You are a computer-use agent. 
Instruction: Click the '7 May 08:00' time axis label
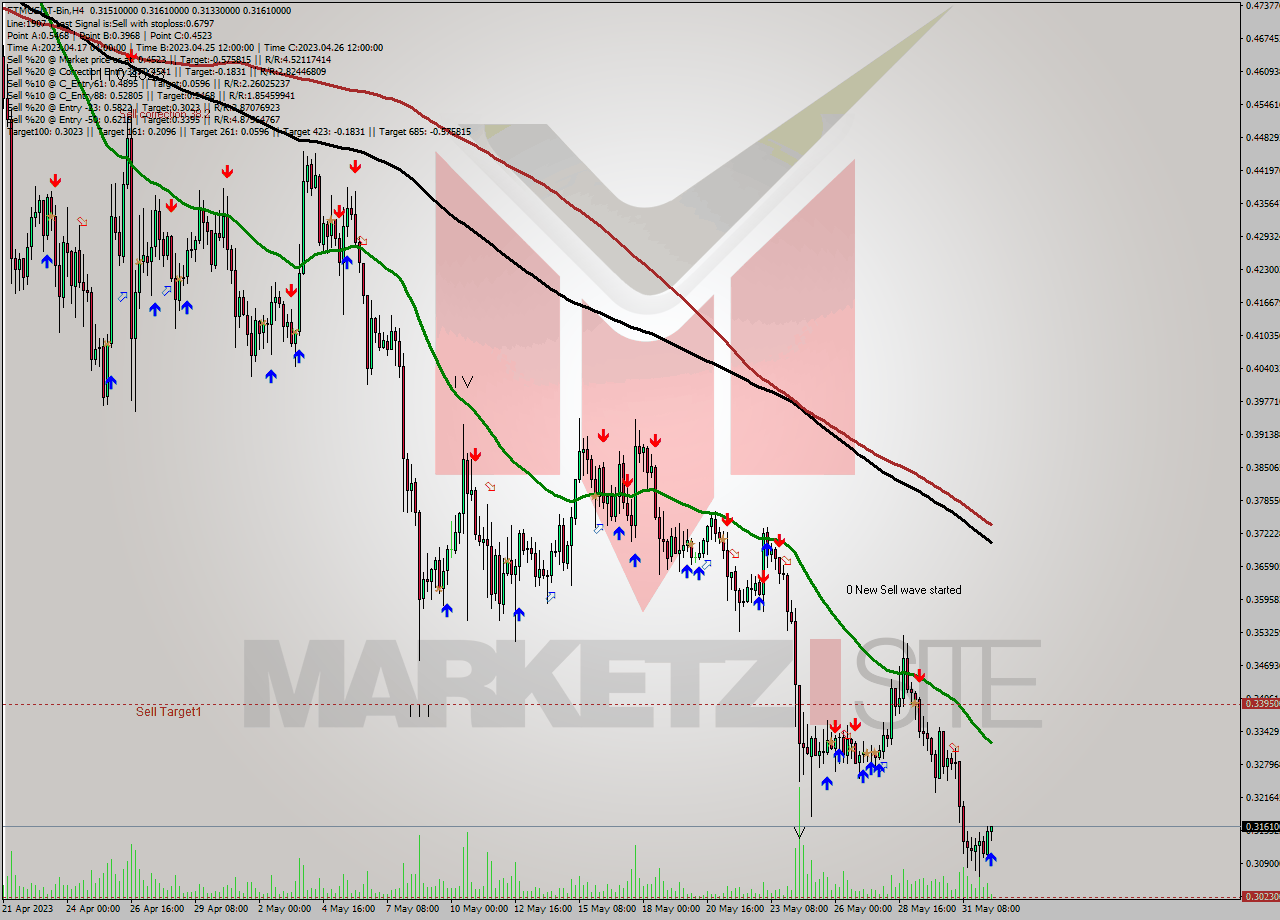413,909
